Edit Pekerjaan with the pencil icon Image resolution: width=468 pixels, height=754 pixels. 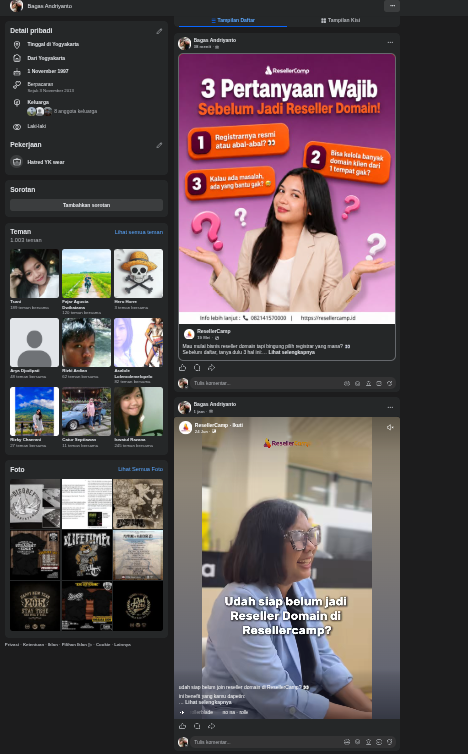(x=159, y=145)
